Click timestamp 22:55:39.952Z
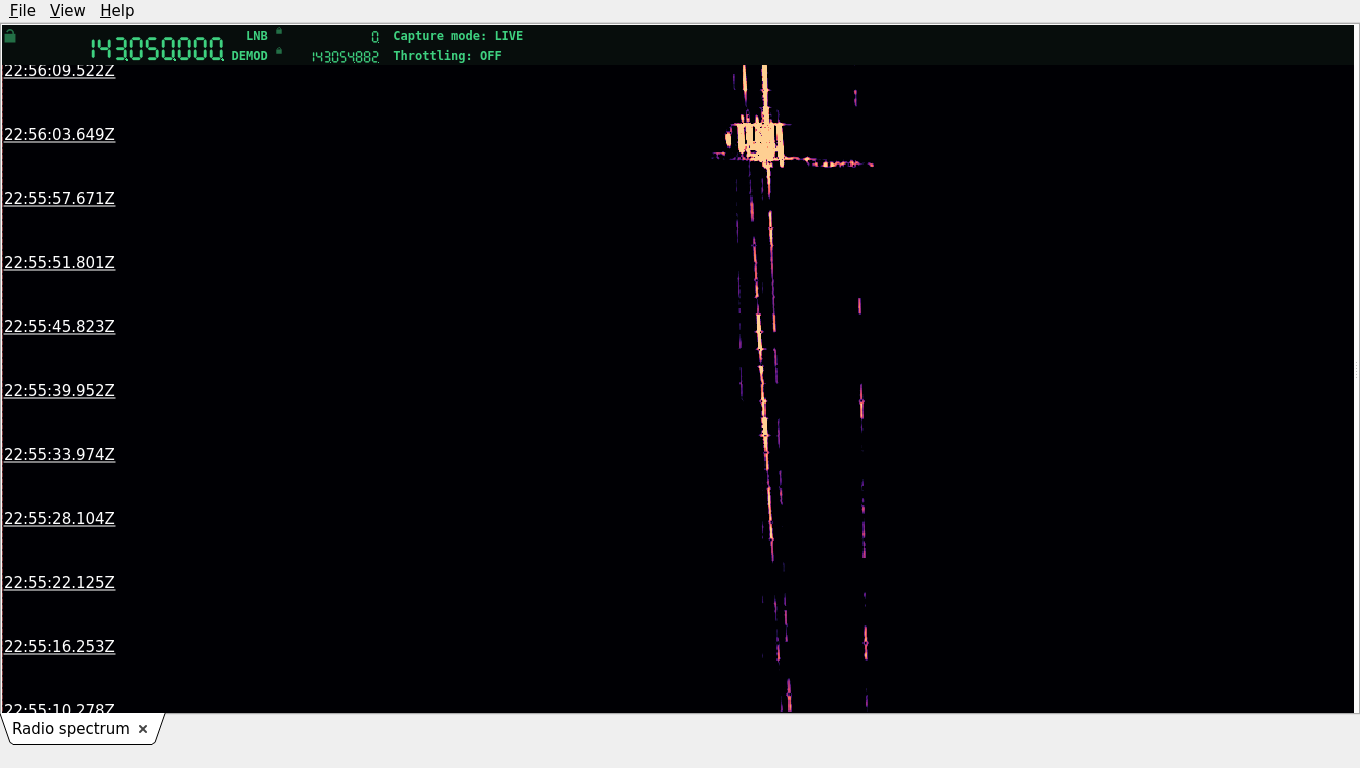 (x=60, y=390)
